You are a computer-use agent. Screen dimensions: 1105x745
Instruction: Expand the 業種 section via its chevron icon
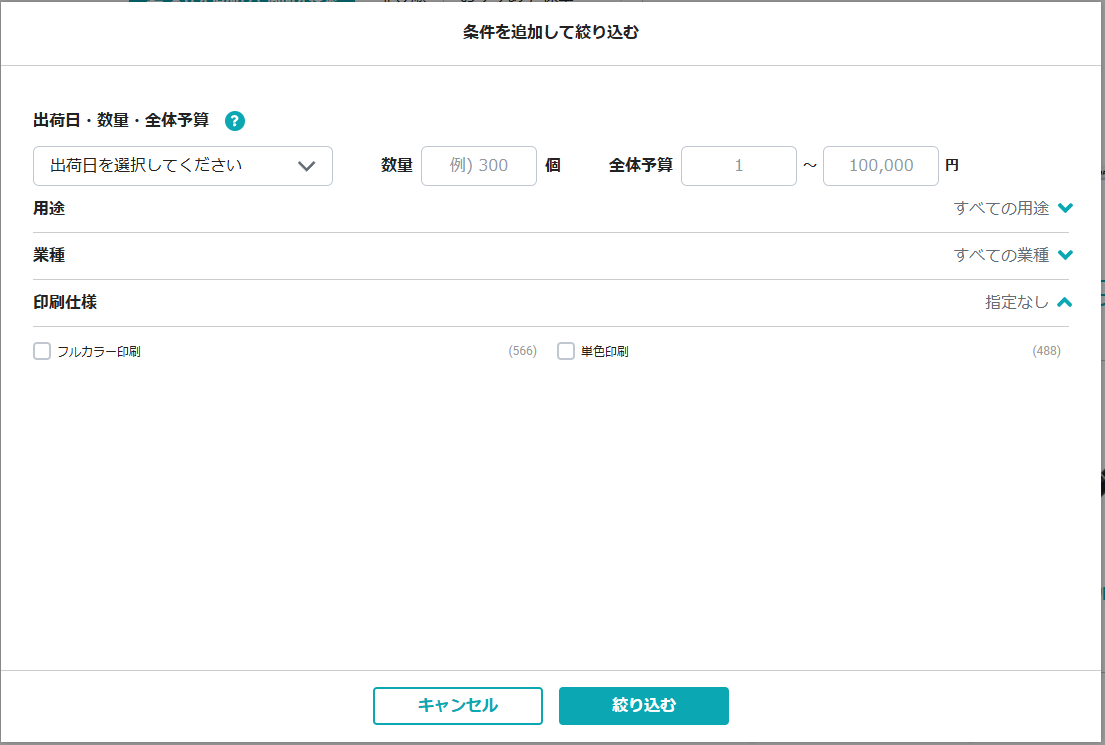tap(1065, 255)
